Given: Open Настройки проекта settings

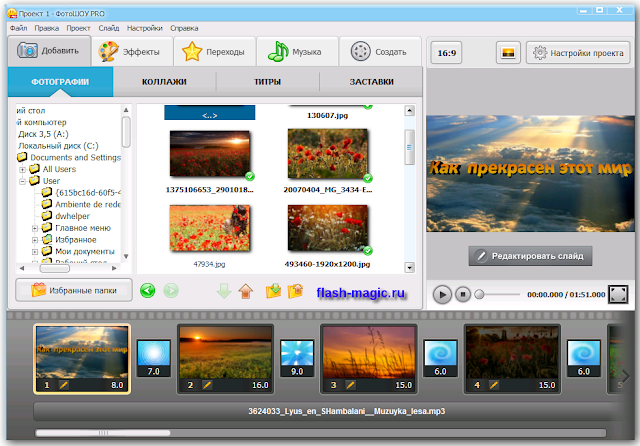Looking at the screenshot, I should click(x=578, y=53).
